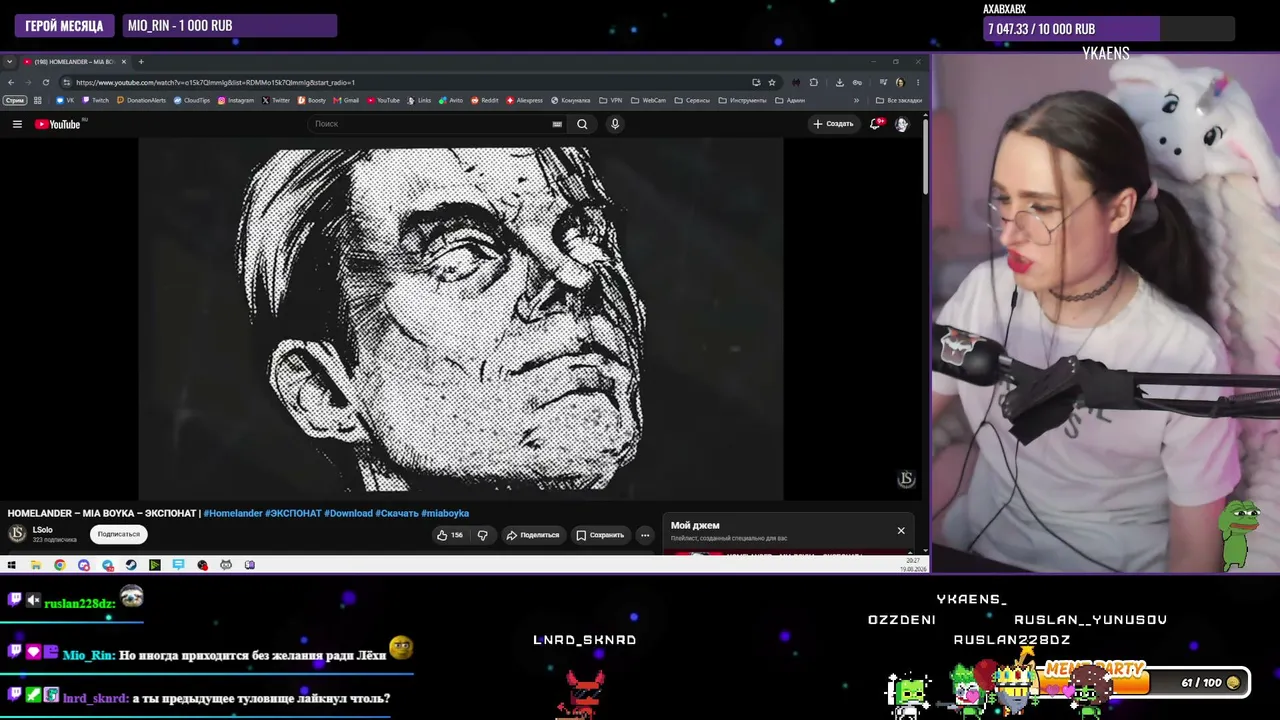Screen dimensions: 1280x720
Task: Open Chrome from the taskbar
Action: (59, 565)
